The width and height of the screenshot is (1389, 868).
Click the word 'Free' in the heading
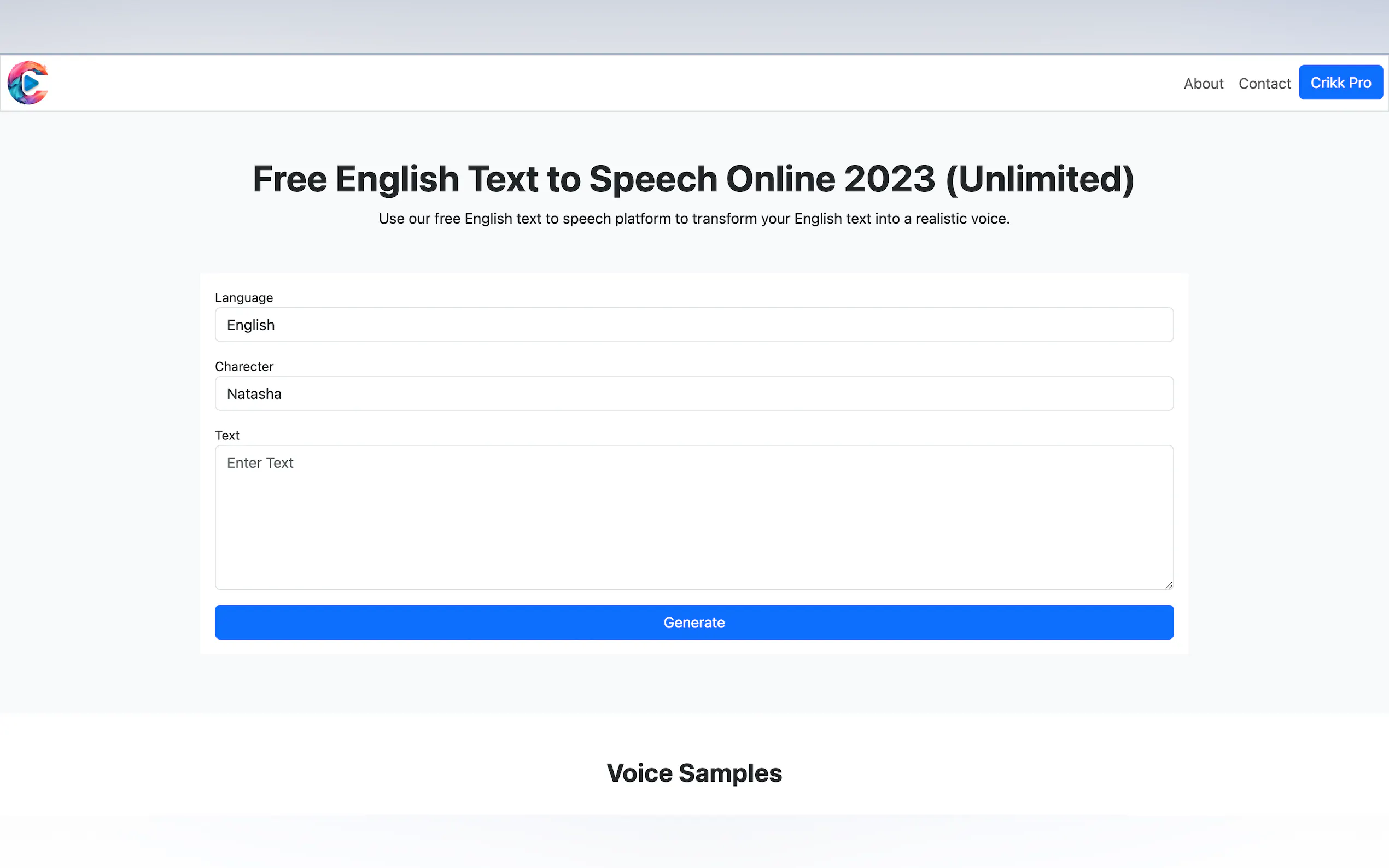[289, 179]
